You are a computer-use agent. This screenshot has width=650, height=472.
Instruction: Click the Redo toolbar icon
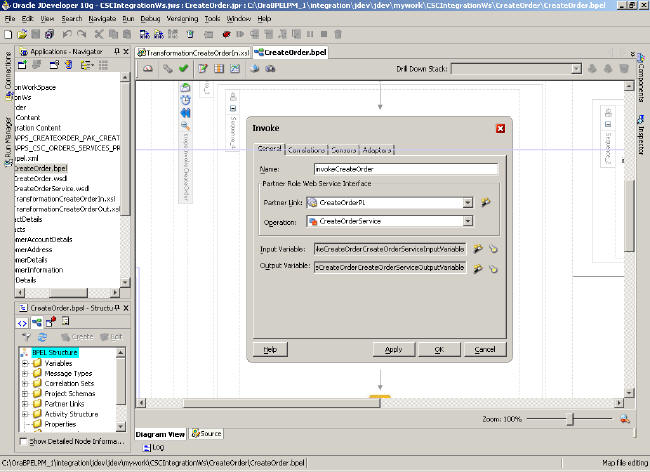[81, 34]
